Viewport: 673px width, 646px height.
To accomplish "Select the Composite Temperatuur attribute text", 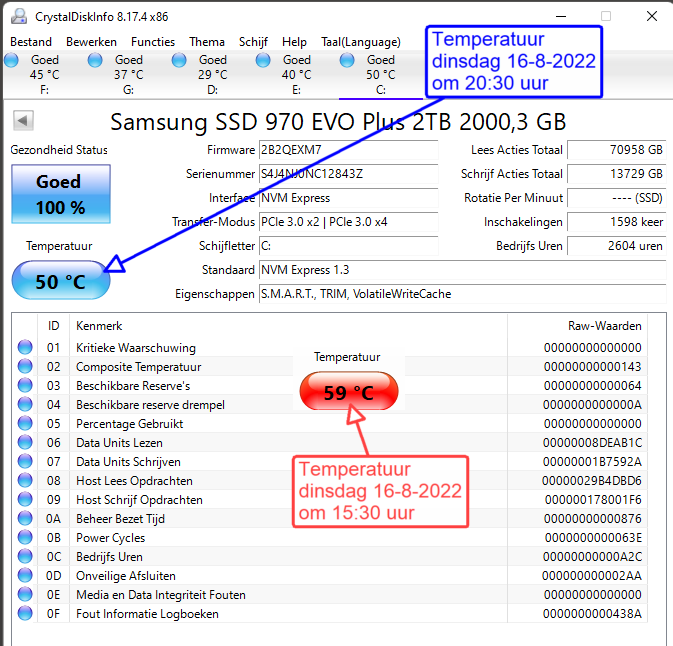I will pyautogui.click(x=139, y=367).
